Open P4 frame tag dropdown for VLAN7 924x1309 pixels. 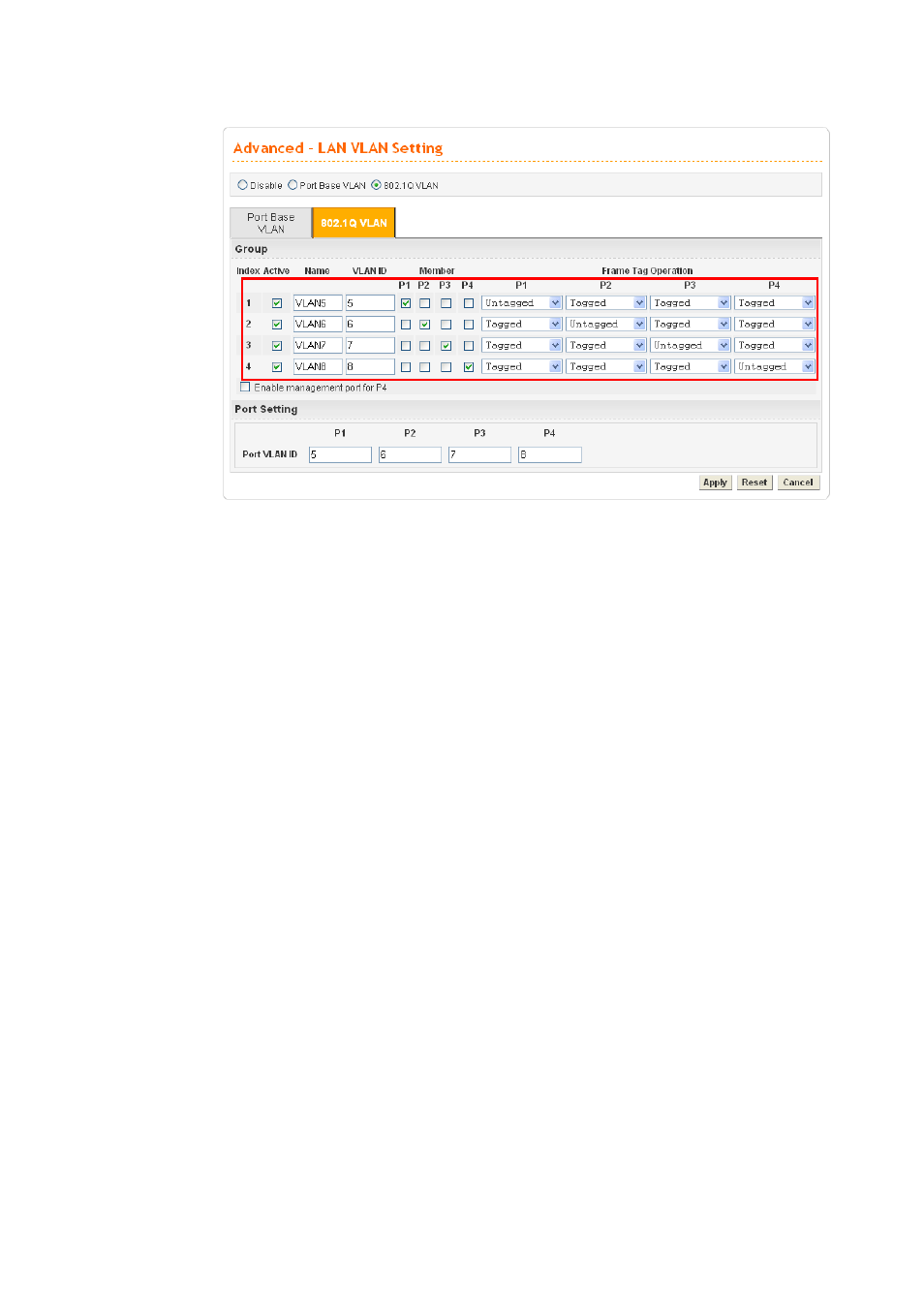pyautogui.click(x=775, y=346)
